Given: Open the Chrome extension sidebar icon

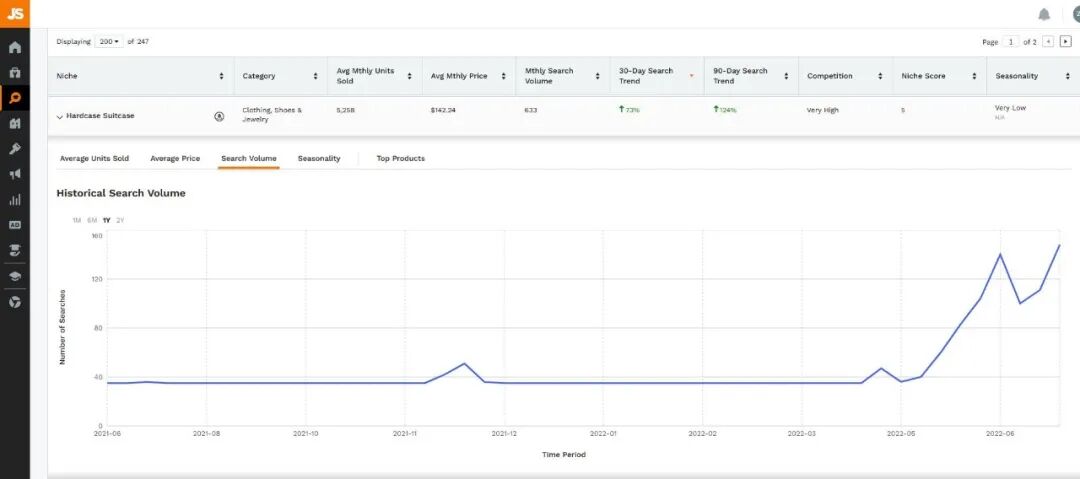Looking at the screenshot, I should (14, 302).
